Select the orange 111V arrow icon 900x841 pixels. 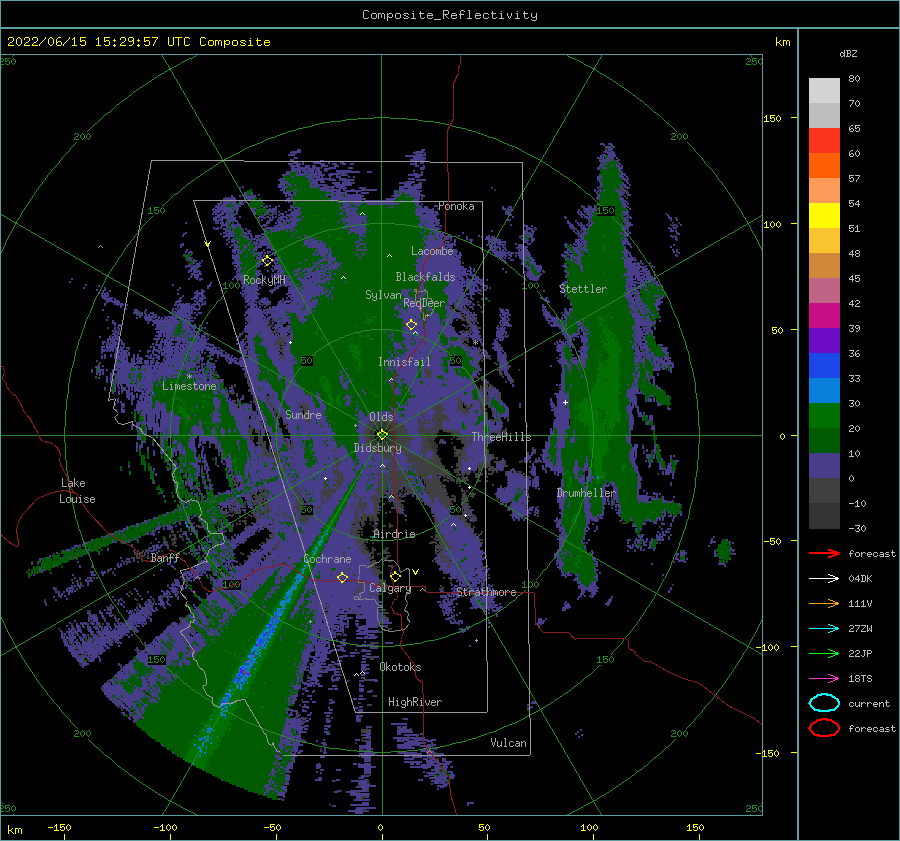point(824,603)
